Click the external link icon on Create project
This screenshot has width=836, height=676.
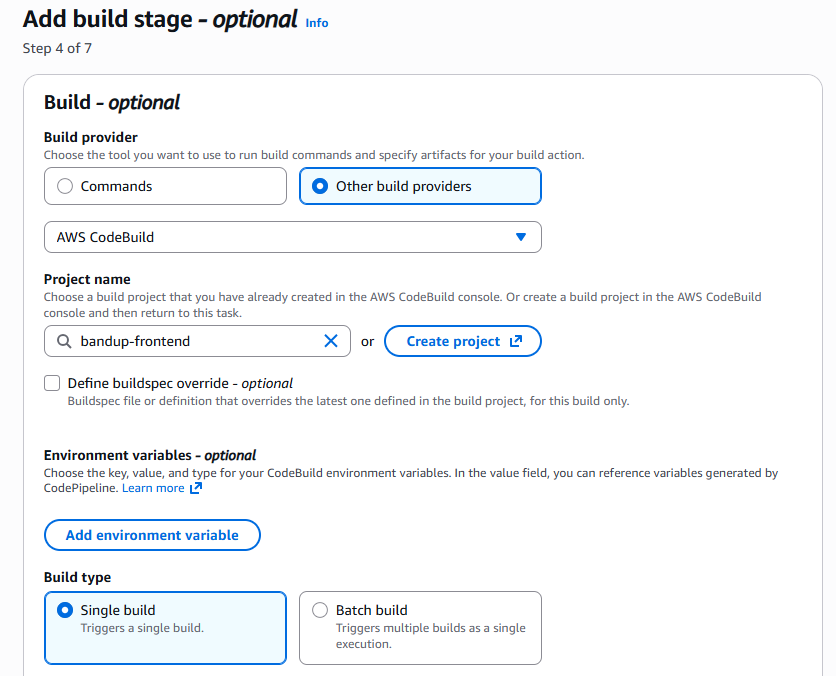click(516, 341)
